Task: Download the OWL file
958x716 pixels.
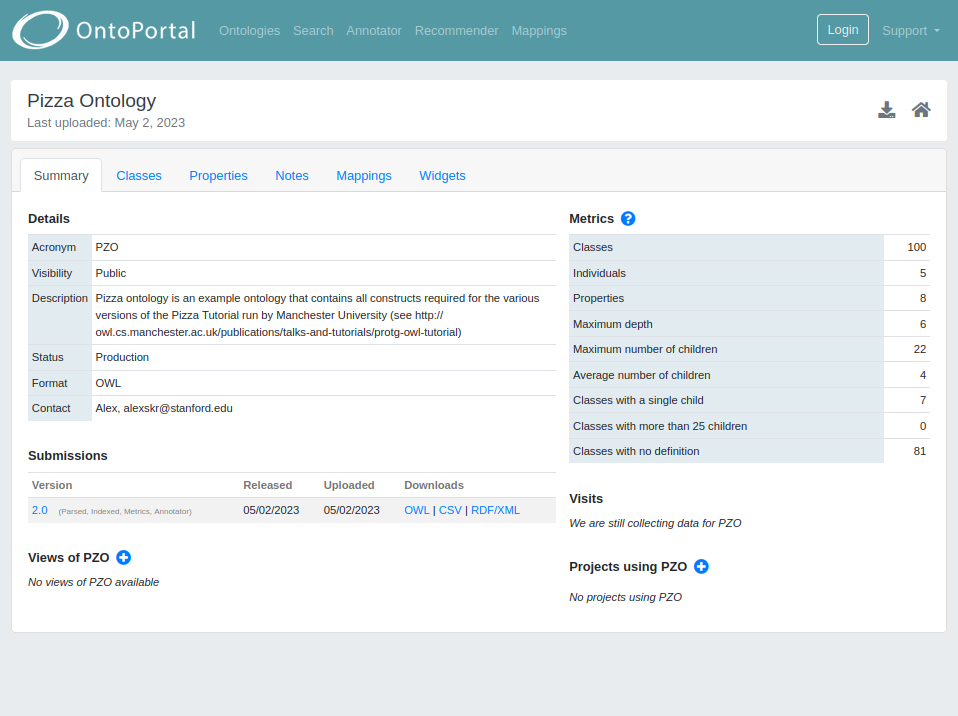Action: pos(416,510)
